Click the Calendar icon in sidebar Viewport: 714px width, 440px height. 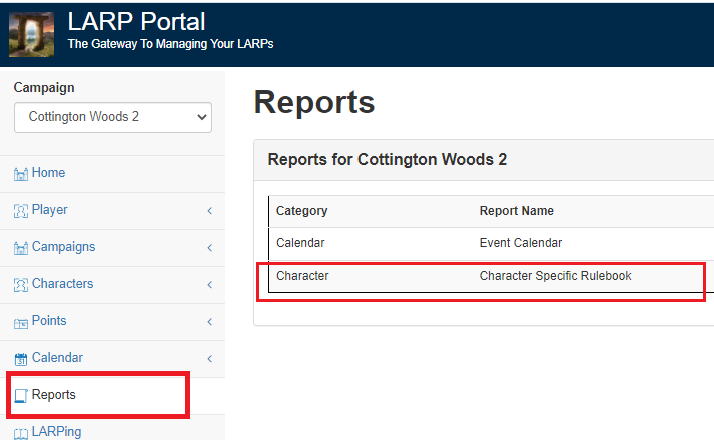coord(21,359)
